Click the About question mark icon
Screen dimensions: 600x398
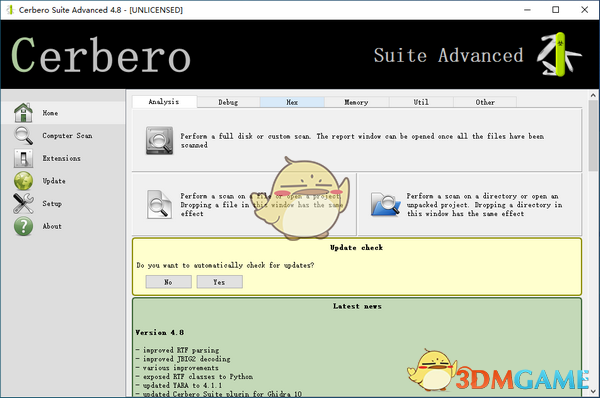(23, 226)
